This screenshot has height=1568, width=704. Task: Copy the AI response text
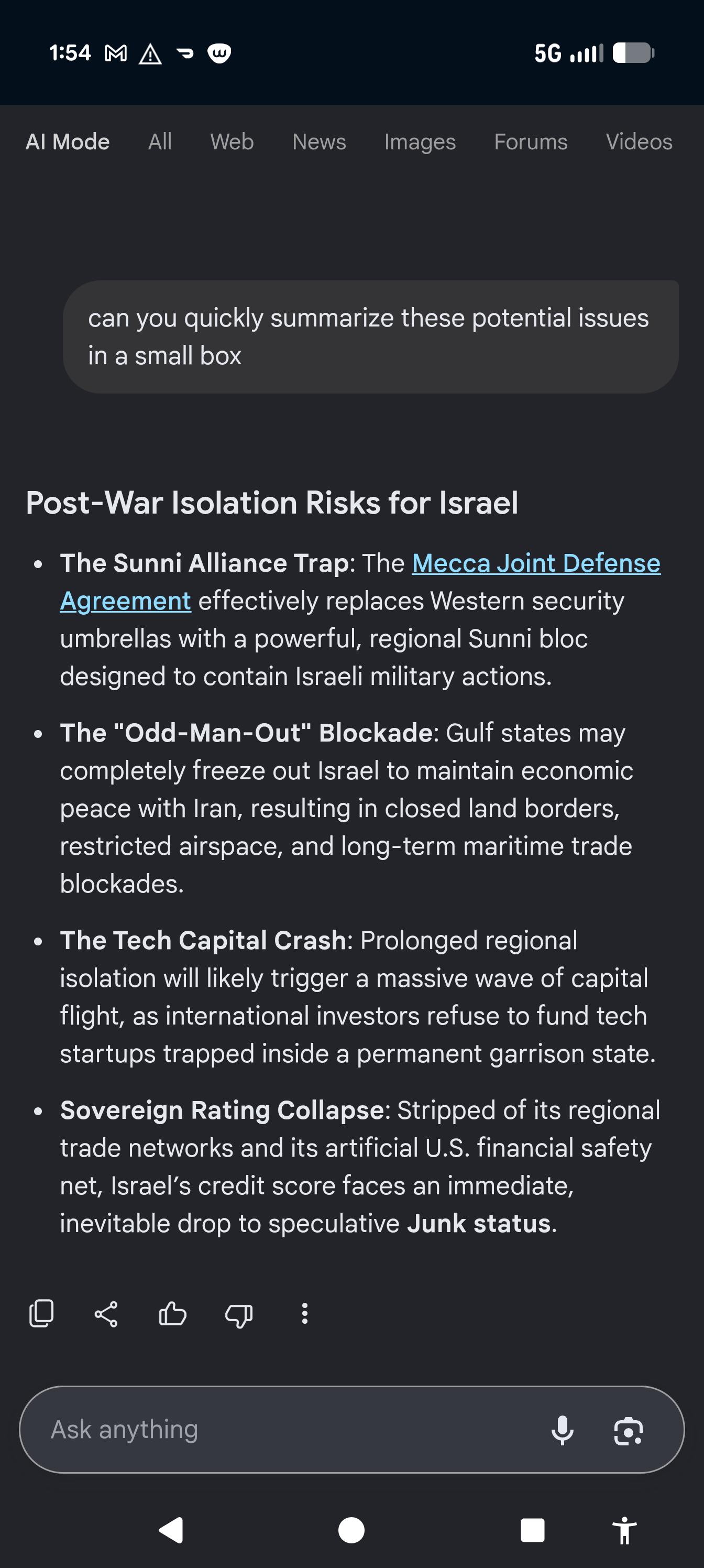pos(41,1313)
